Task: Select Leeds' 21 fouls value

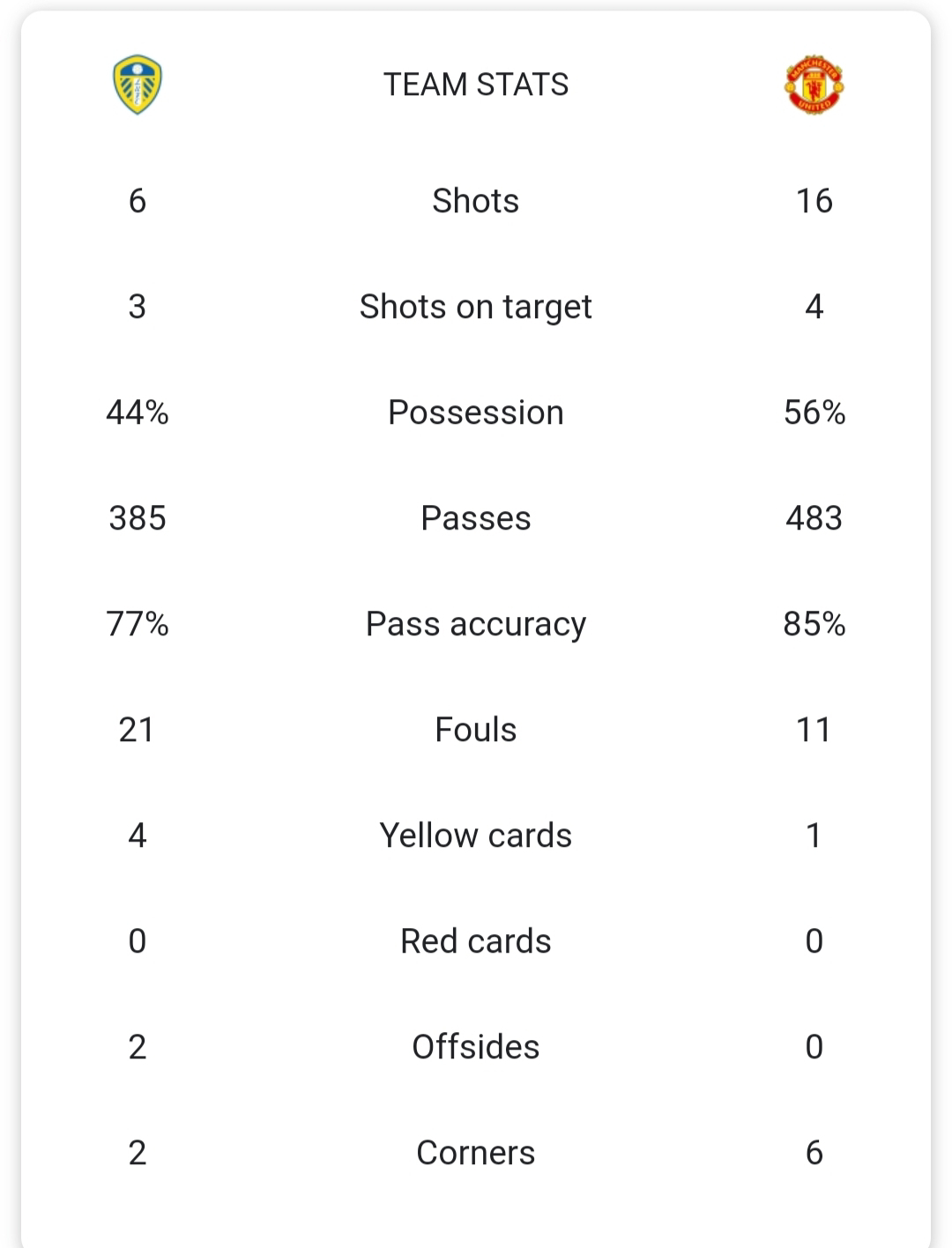Action: pyautogui.click(x=137, y=730)
